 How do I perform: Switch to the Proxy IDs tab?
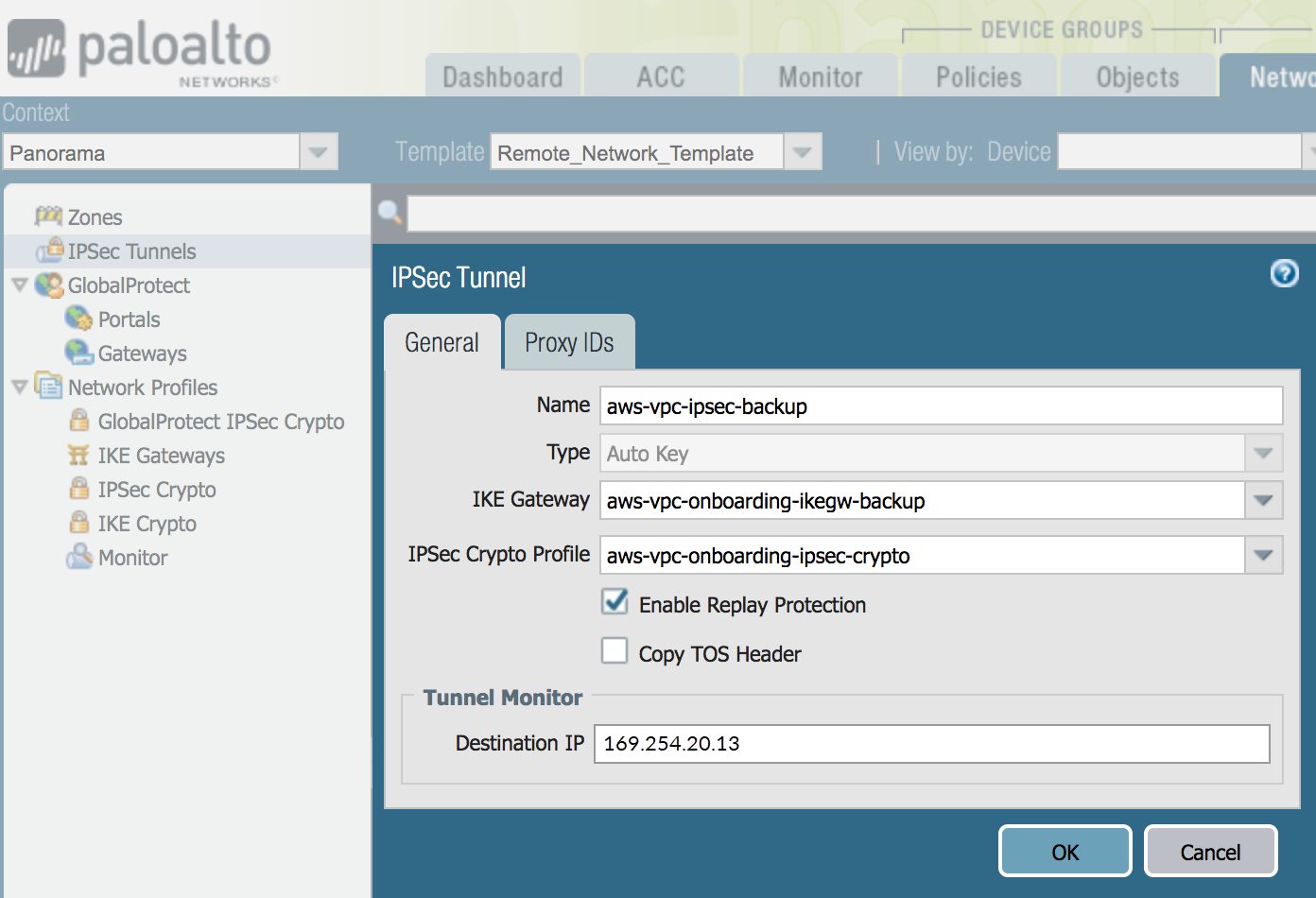[x=569, y=342]
